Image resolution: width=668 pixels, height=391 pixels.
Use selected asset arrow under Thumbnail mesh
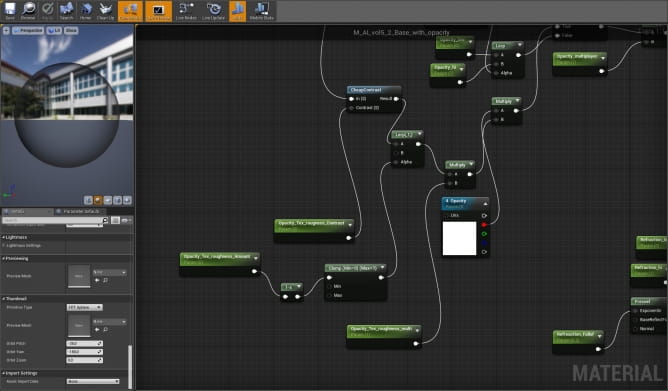pyautogui.click(x=97, y=329)
